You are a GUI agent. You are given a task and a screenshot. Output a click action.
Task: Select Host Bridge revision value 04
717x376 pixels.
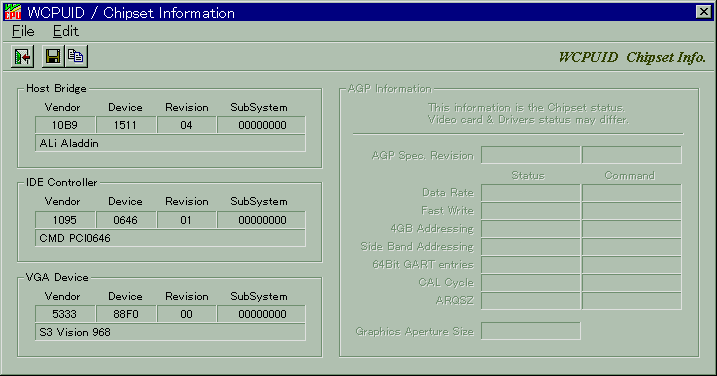point(186,125)
